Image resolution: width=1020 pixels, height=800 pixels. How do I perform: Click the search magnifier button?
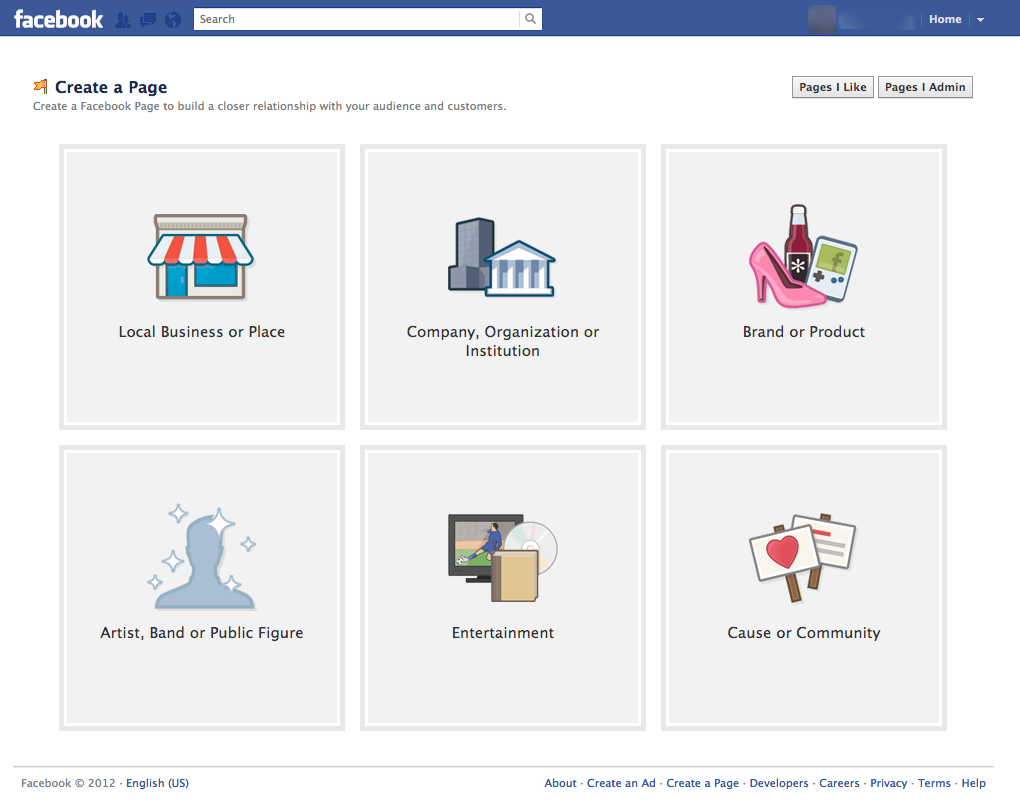(x=531, y=19)
